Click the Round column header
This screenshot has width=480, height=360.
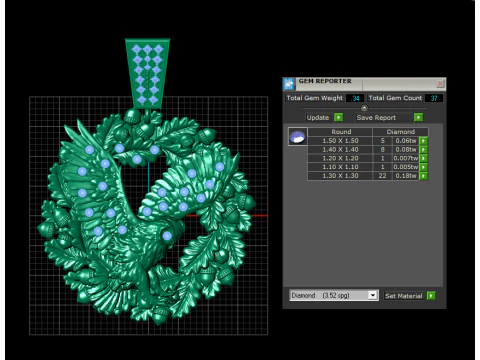[341, 132]
